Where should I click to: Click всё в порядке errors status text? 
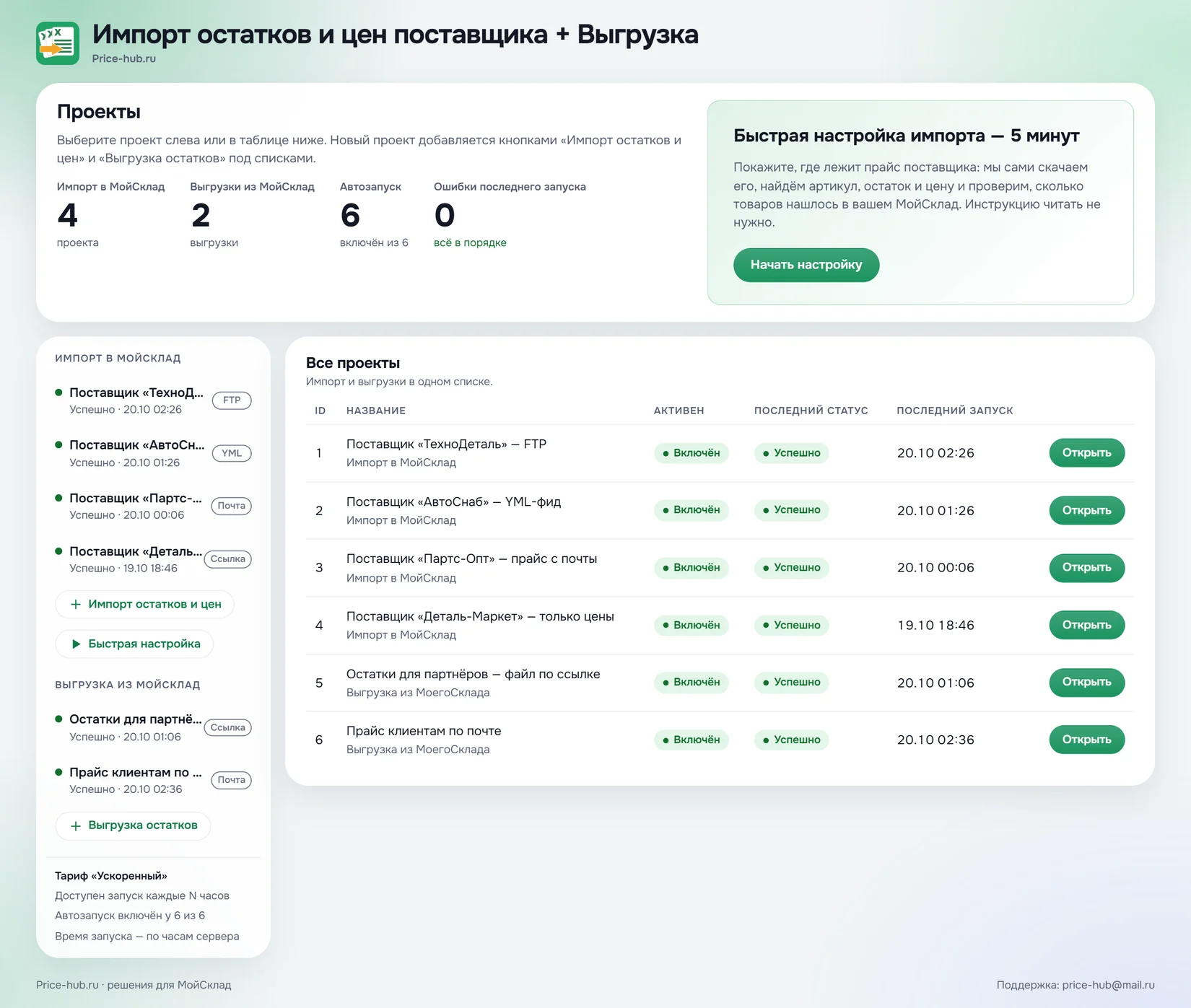point(470,242)
